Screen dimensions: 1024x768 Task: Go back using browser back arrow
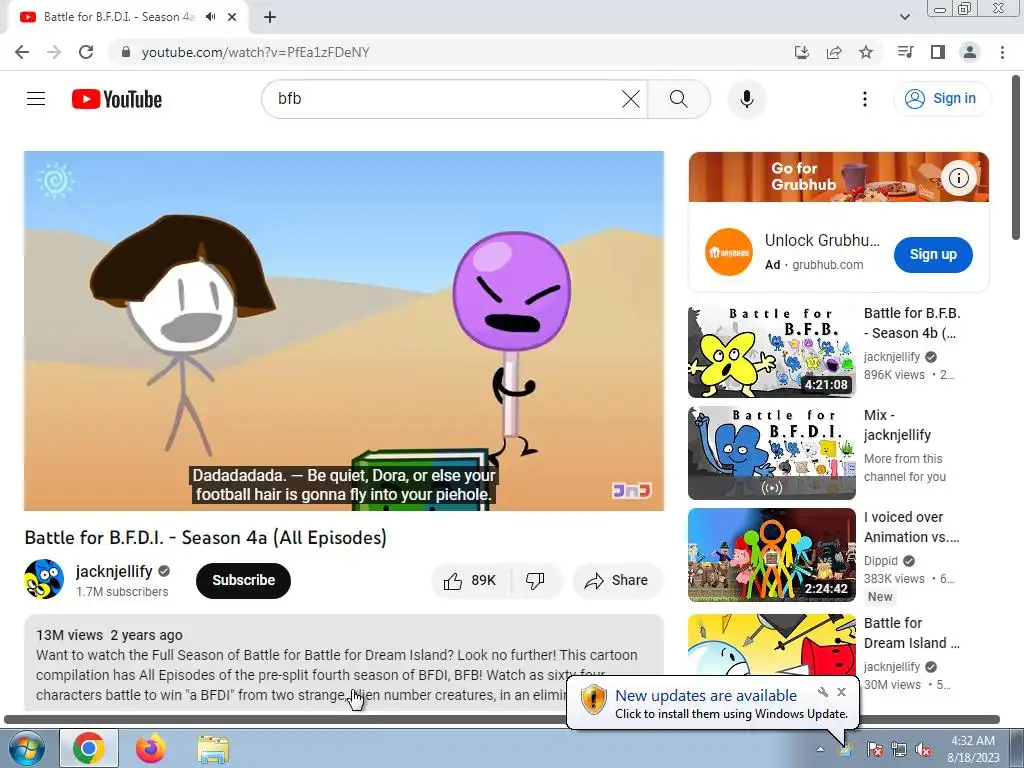(x=22, y=52)
